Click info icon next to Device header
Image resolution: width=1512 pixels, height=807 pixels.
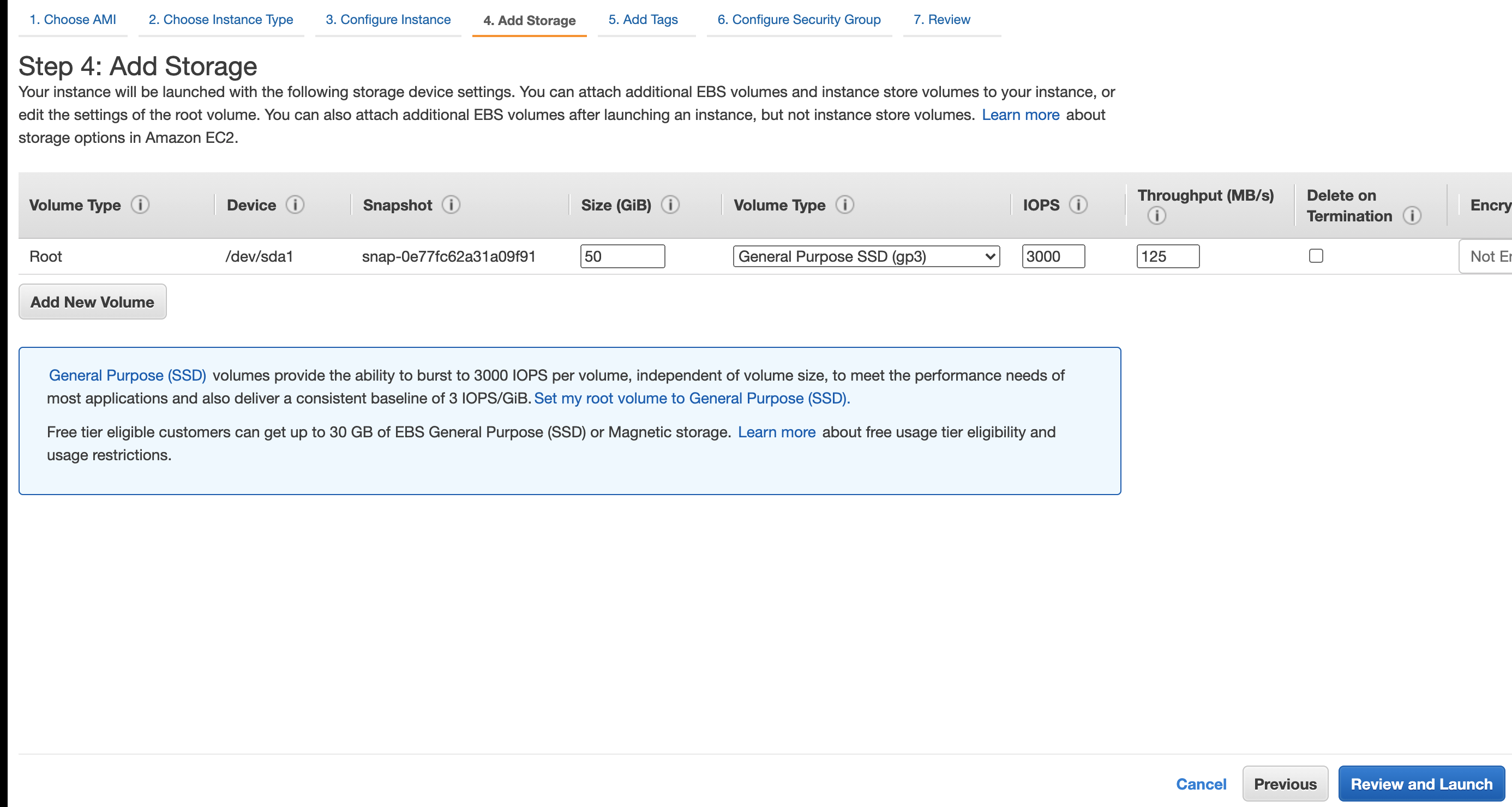click(x=295, y=205)
